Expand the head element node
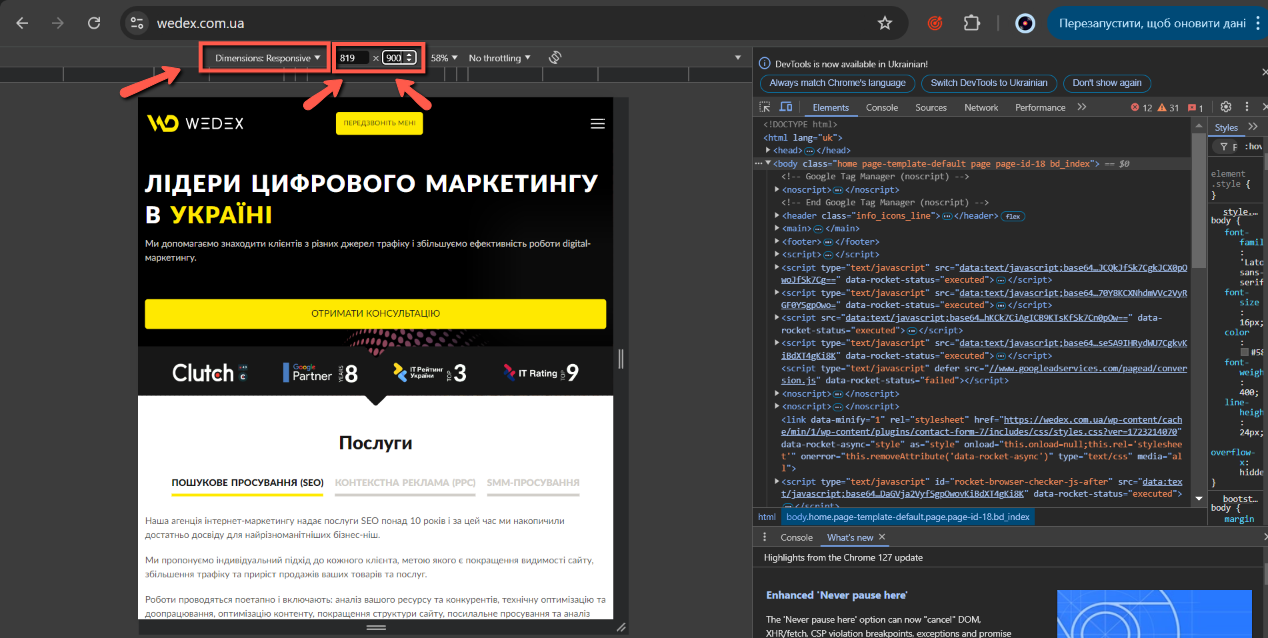Image resolution: width=1268 pixels, height=638 pixels. [x=768, y=150]
